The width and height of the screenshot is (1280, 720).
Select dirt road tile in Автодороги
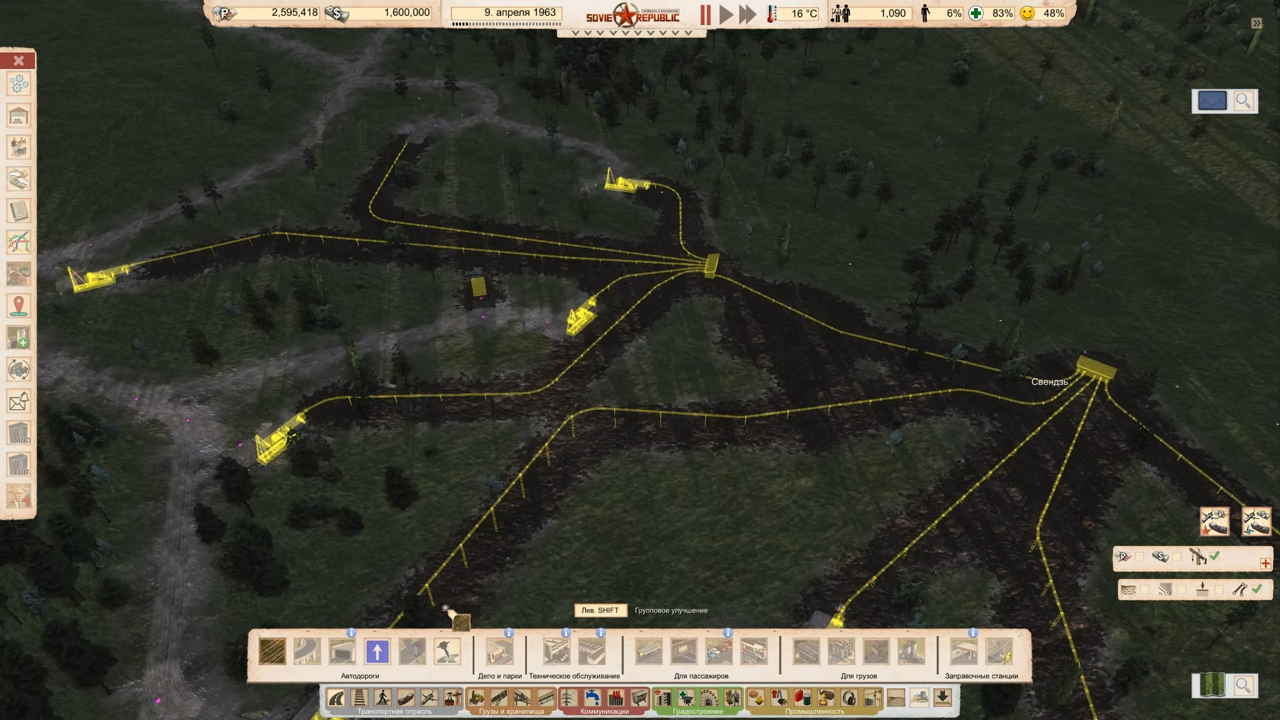click(272, 652)
